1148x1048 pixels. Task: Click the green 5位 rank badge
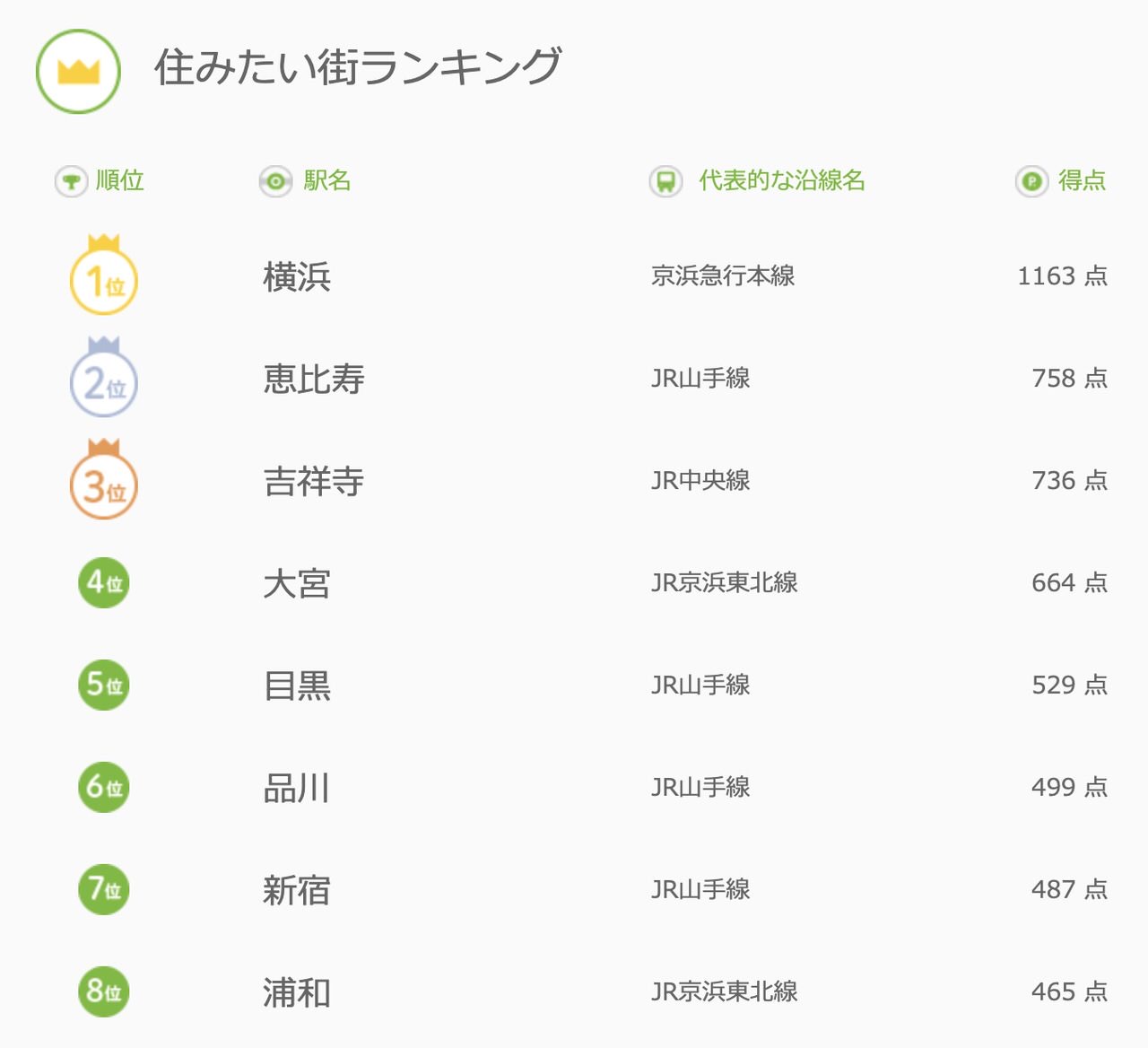click(104, 685)
